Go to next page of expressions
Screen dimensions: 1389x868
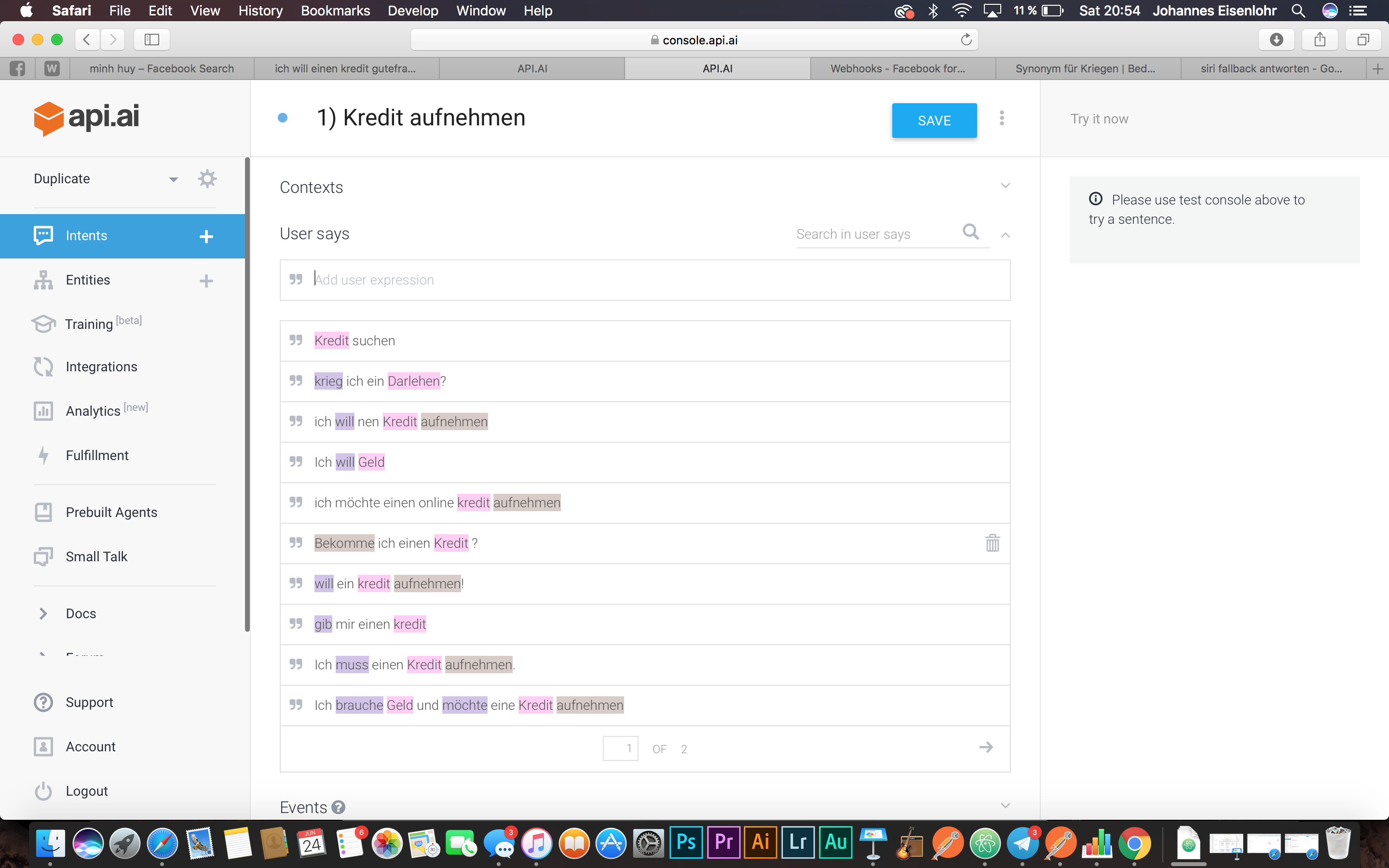pyautogui.click(x=985, y=747)
